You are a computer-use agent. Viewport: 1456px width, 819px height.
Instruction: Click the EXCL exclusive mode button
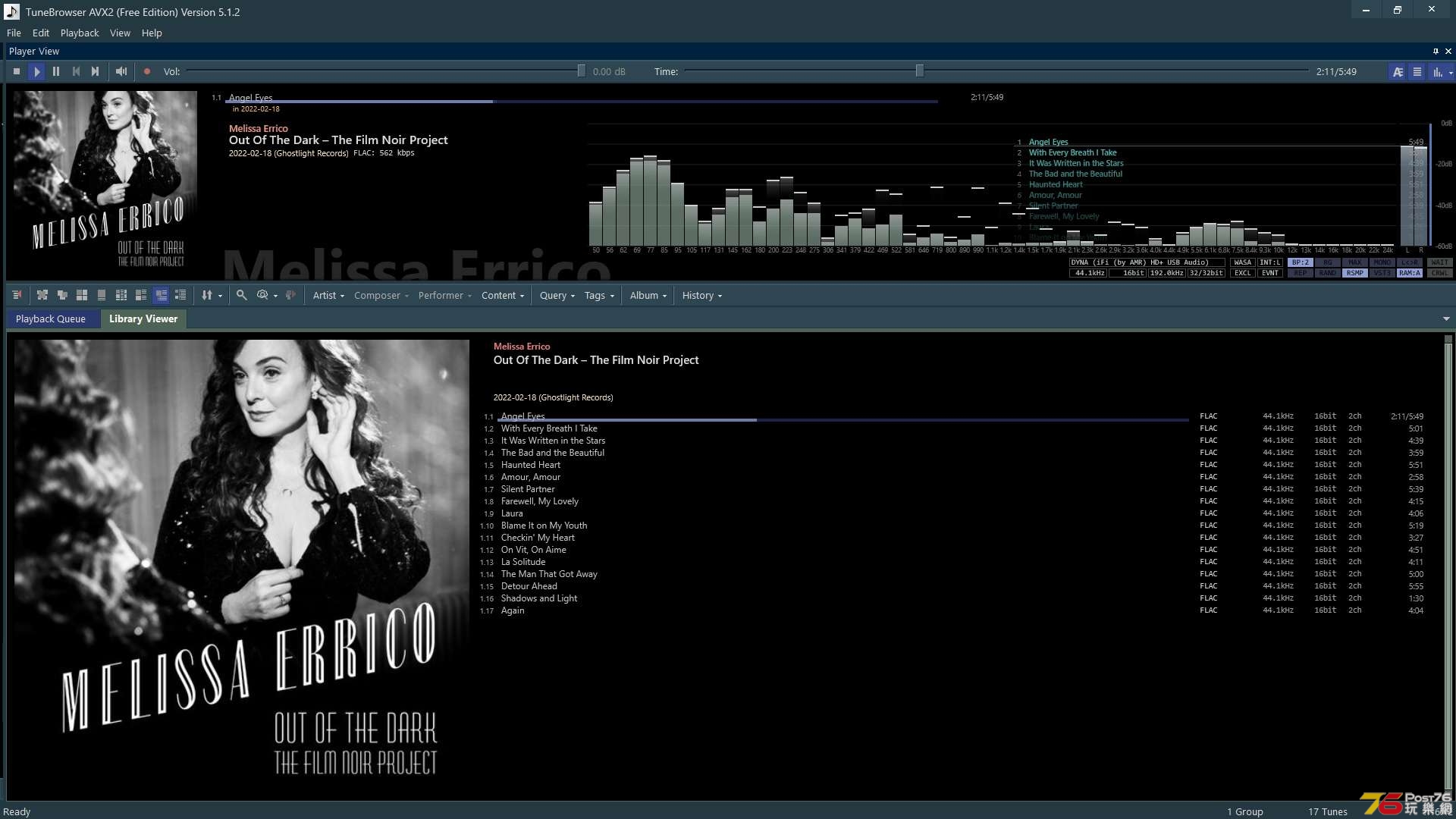pyautogui.click(x=1243, y=273)
